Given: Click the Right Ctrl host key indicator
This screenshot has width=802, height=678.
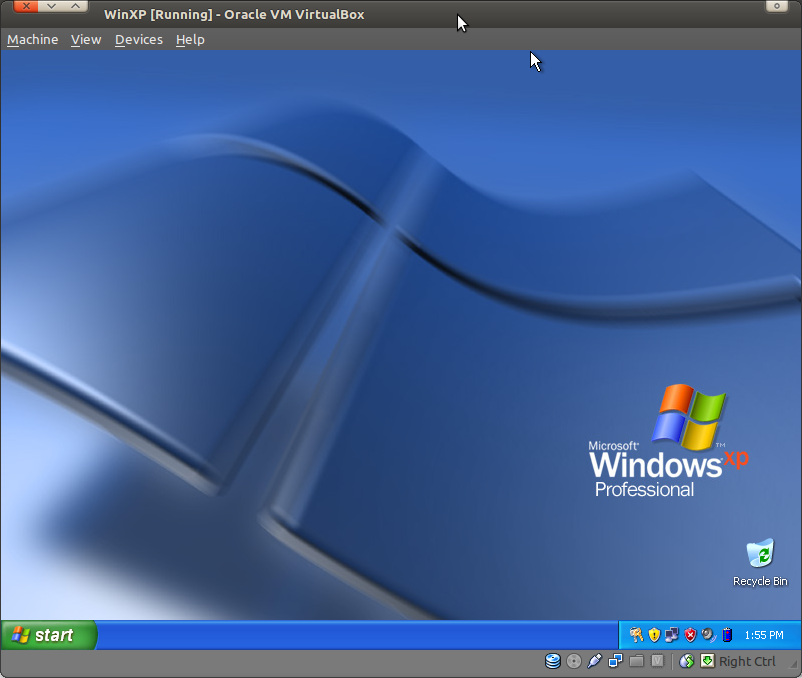Looking at the screenshot, I should point(746,661).
